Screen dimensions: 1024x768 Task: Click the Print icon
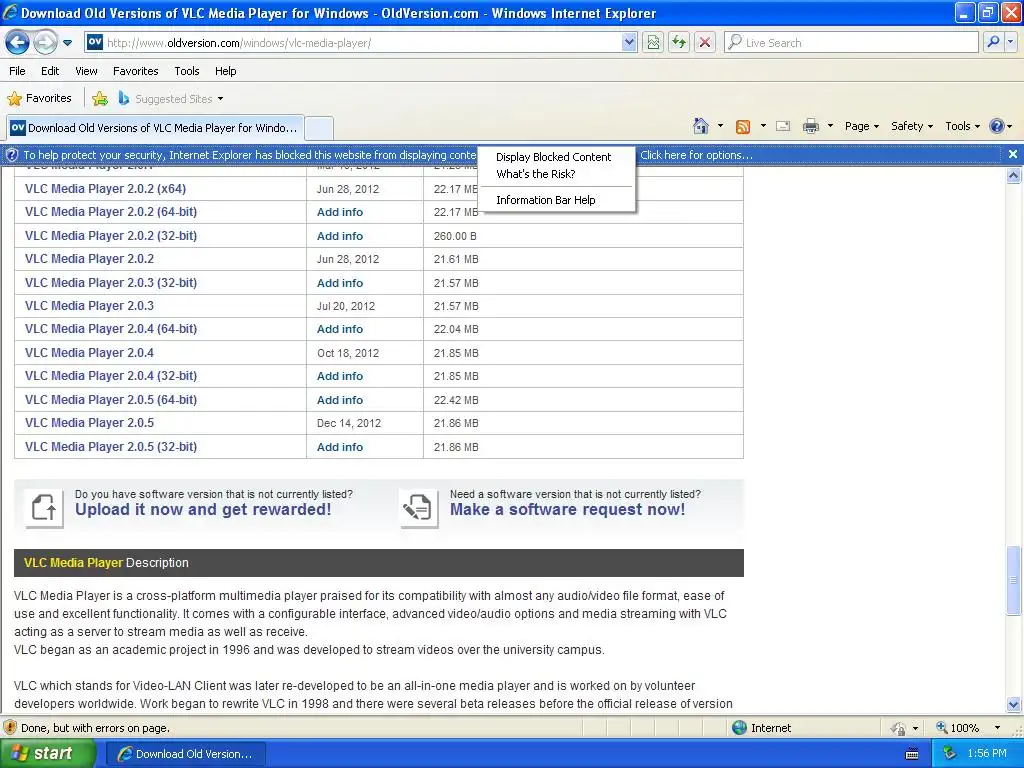pos(810,126)
